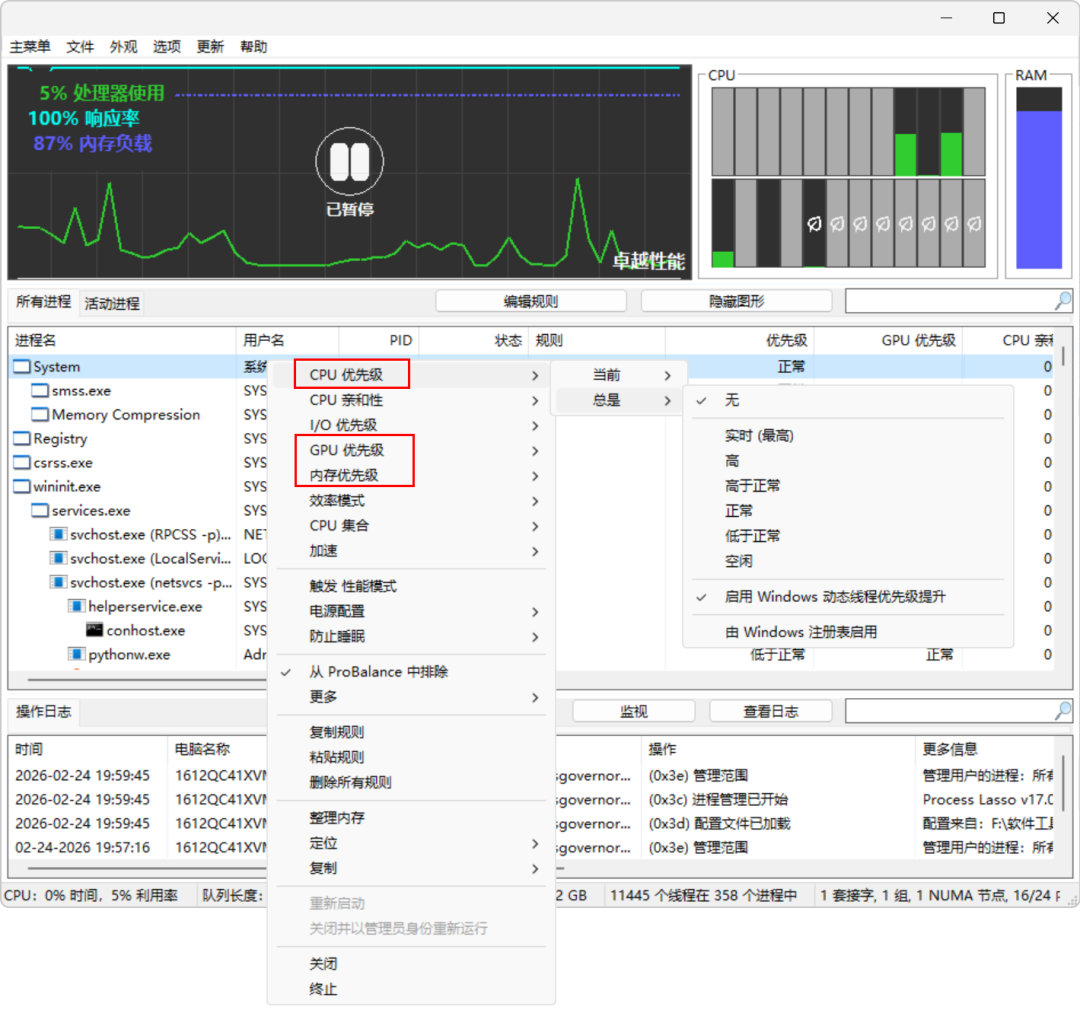Click the magnifier icon in log search box
The height and width of the screenshot is (1010, 1080).
(1063, 711)
